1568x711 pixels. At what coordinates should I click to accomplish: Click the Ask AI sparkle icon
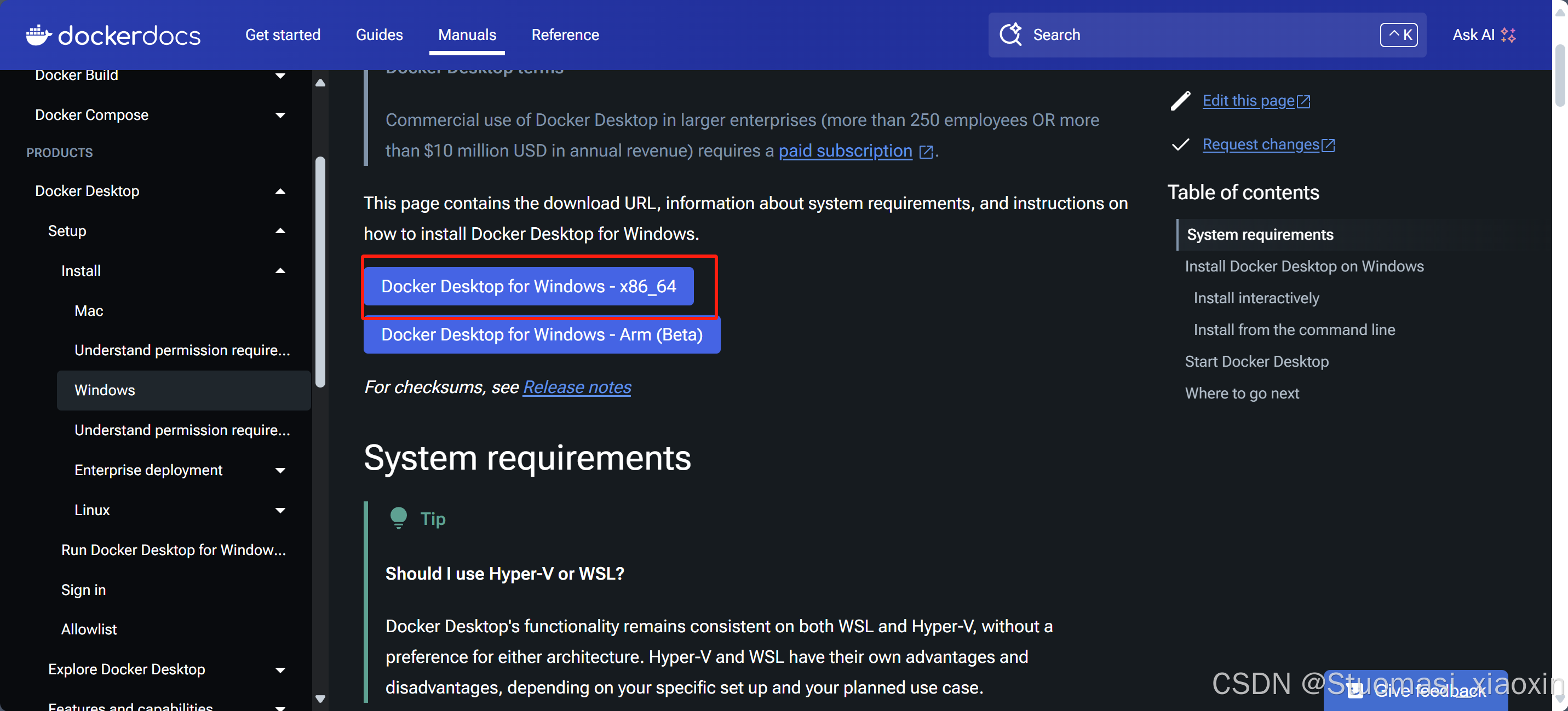(x=1508, y=34)
